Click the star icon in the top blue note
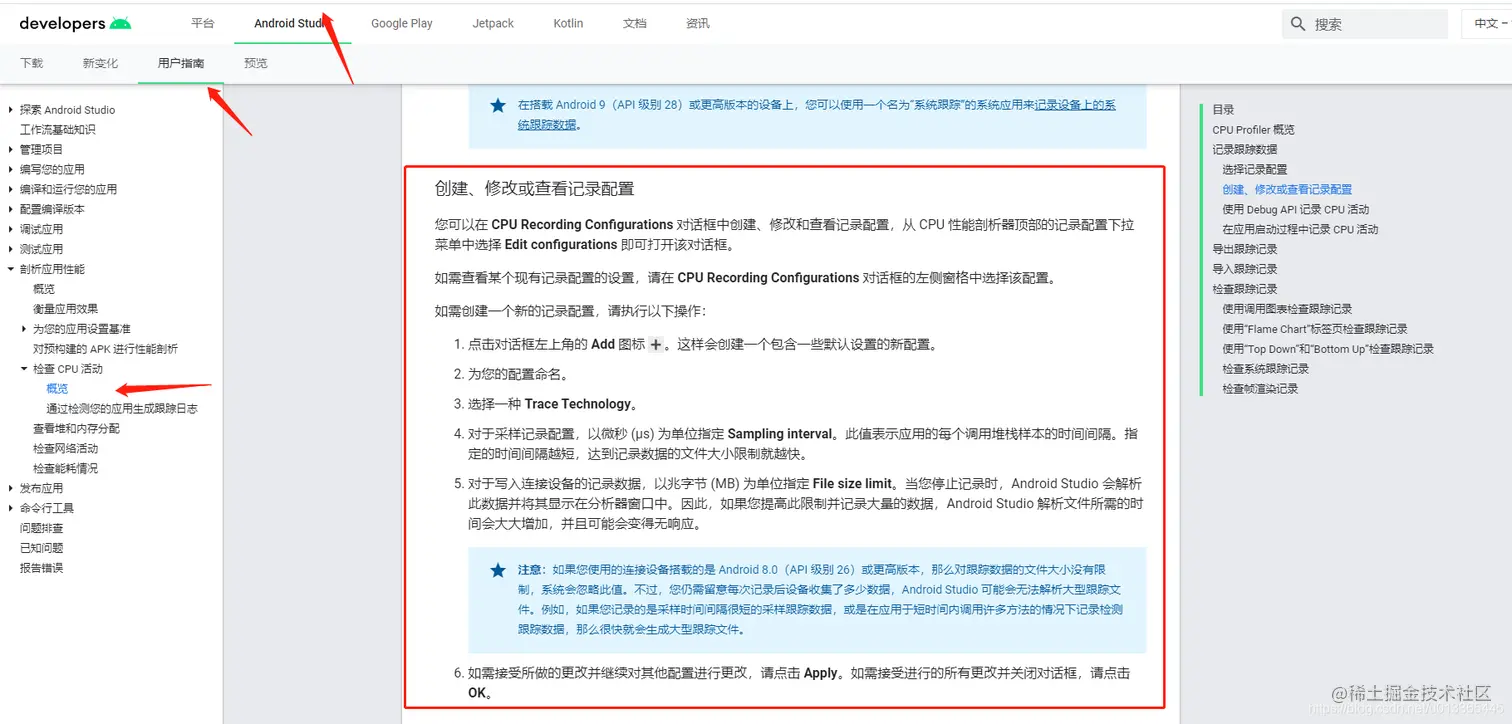The width and height of the screenshot is (1512, 724). point(497,105)
